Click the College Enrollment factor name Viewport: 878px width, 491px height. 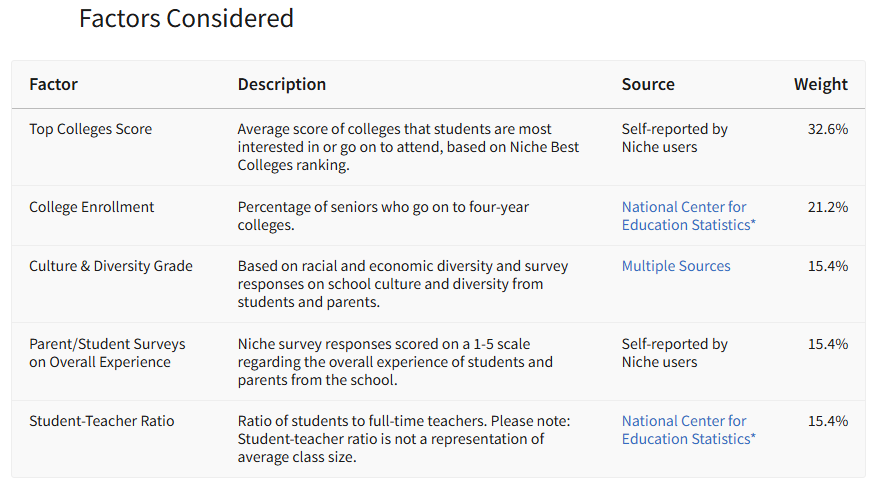pos(92,207)
